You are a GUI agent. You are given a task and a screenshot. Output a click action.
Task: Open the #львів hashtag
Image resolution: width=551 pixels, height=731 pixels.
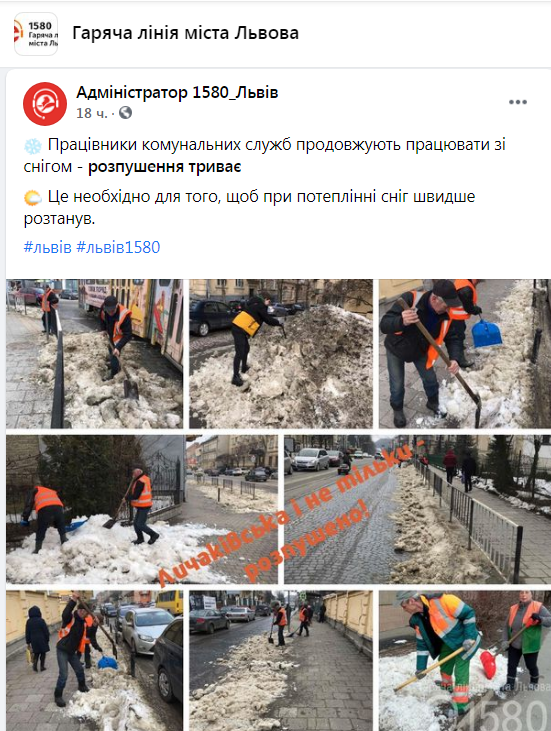pos(48,247)
